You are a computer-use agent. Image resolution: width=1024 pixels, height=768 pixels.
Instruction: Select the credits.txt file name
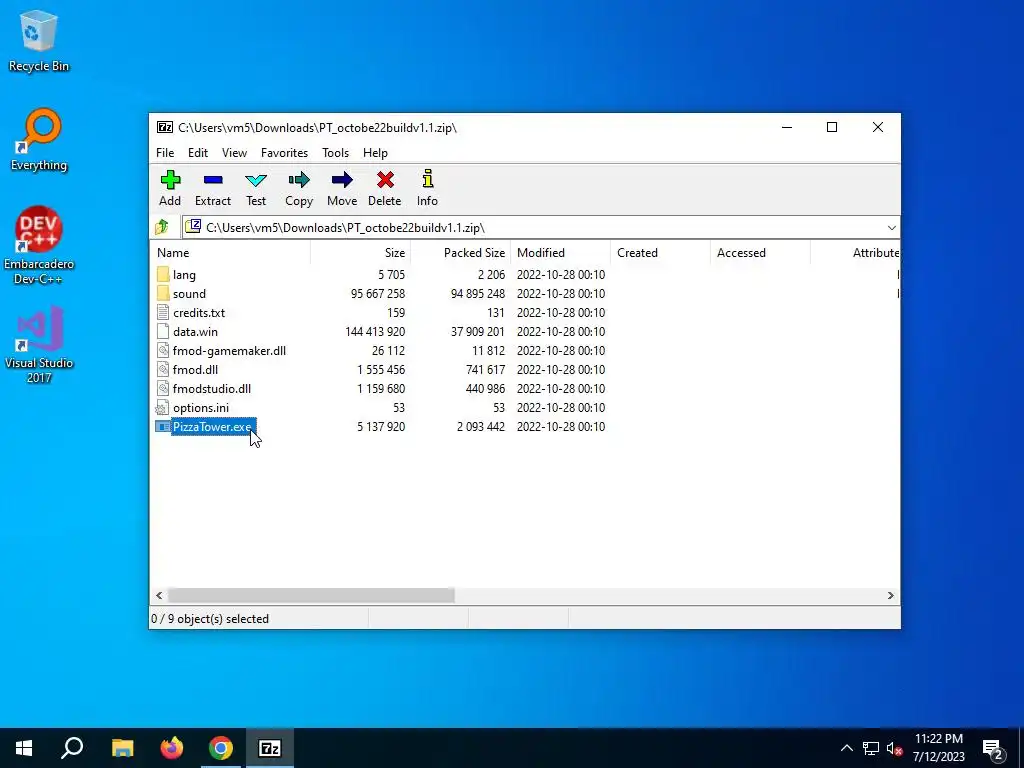(x=199, y=313)
